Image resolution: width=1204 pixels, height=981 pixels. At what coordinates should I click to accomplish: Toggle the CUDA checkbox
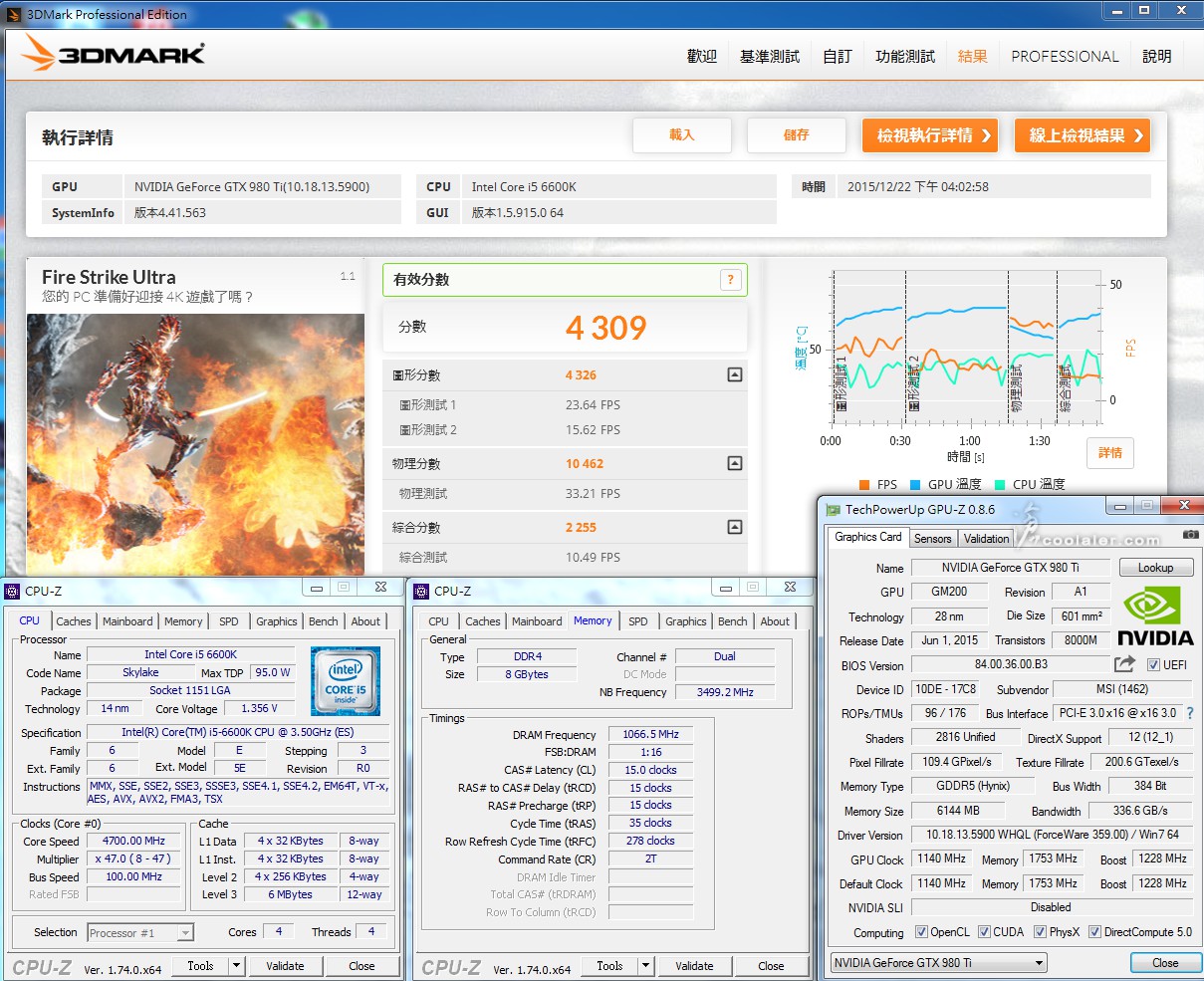click(x=983, y=932)
